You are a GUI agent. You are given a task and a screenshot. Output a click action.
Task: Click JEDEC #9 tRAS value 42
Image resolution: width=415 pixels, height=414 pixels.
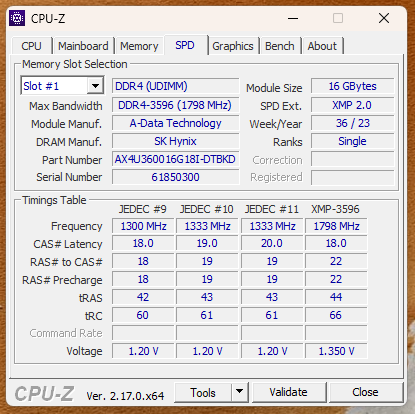[x=143, y=297]
